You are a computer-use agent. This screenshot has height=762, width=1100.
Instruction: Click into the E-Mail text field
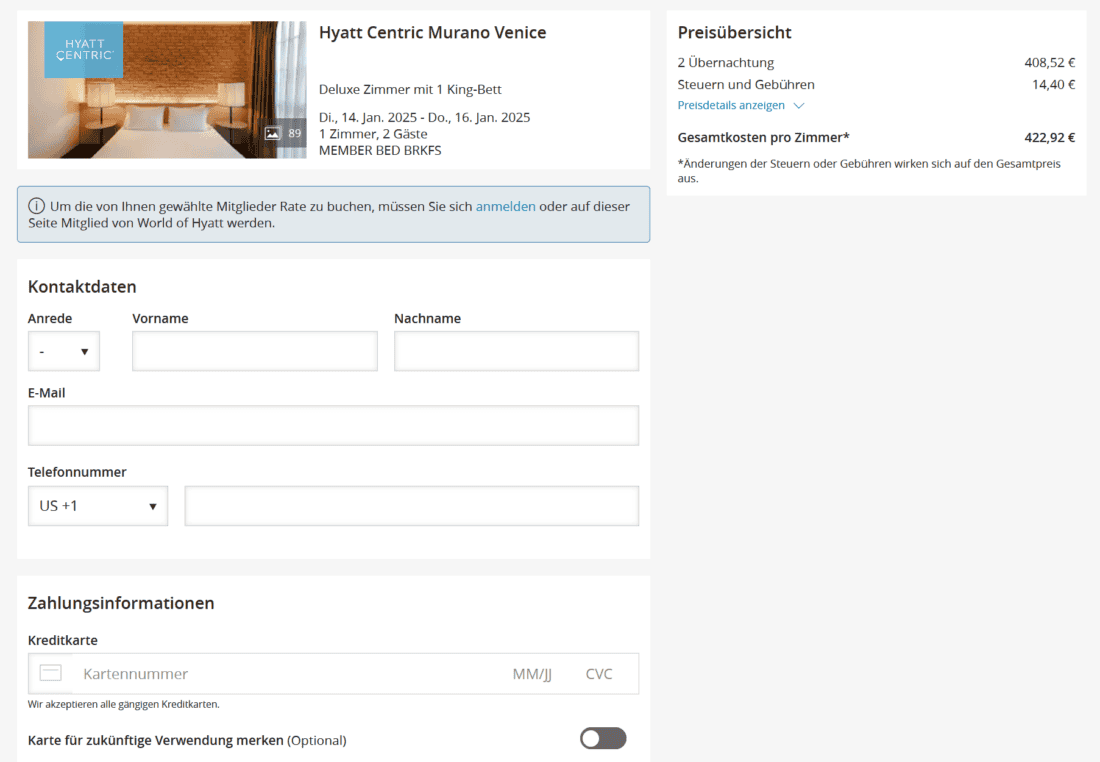[333, 425]
